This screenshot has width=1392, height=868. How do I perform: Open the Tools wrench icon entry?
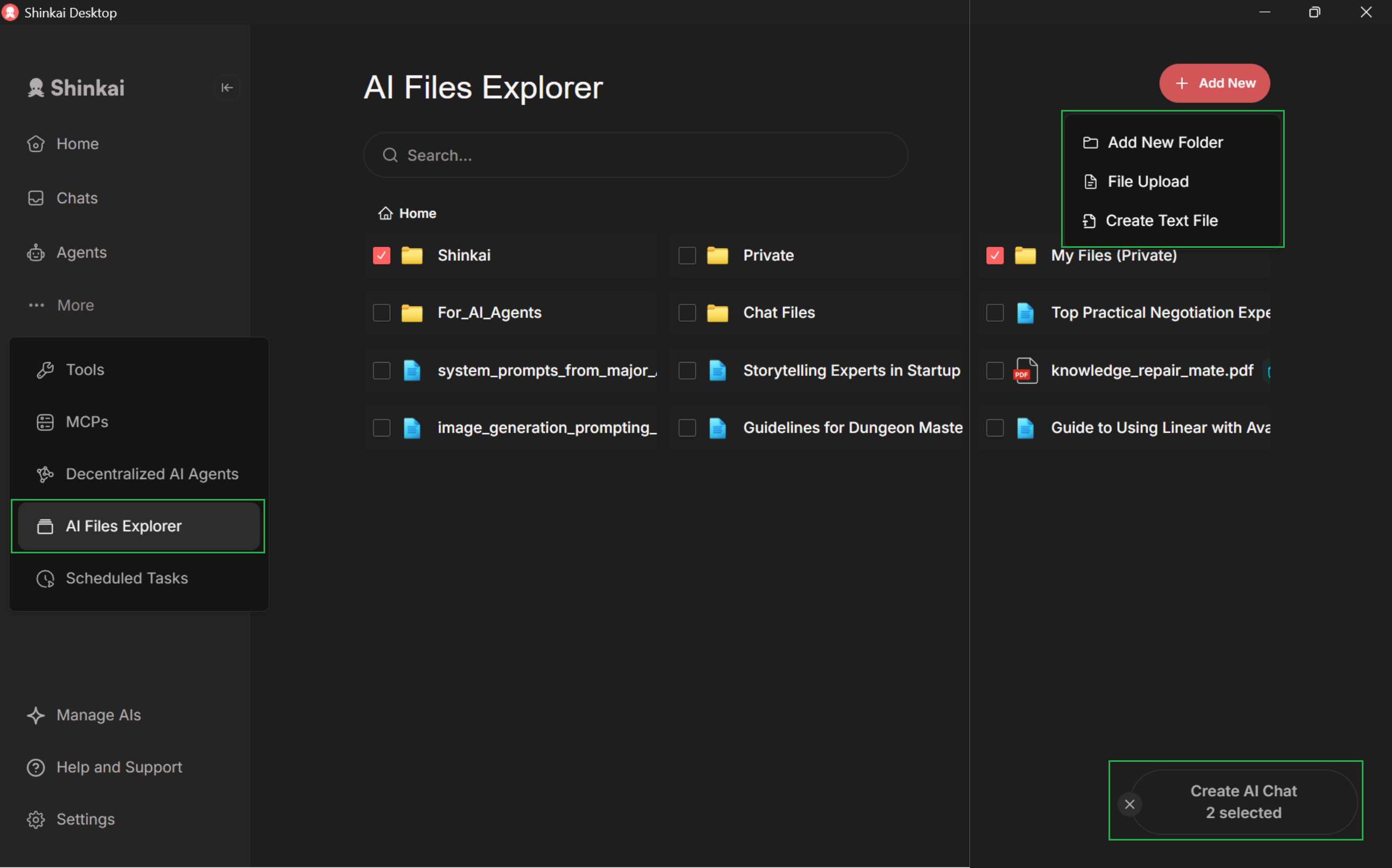[x=45, y=370]
